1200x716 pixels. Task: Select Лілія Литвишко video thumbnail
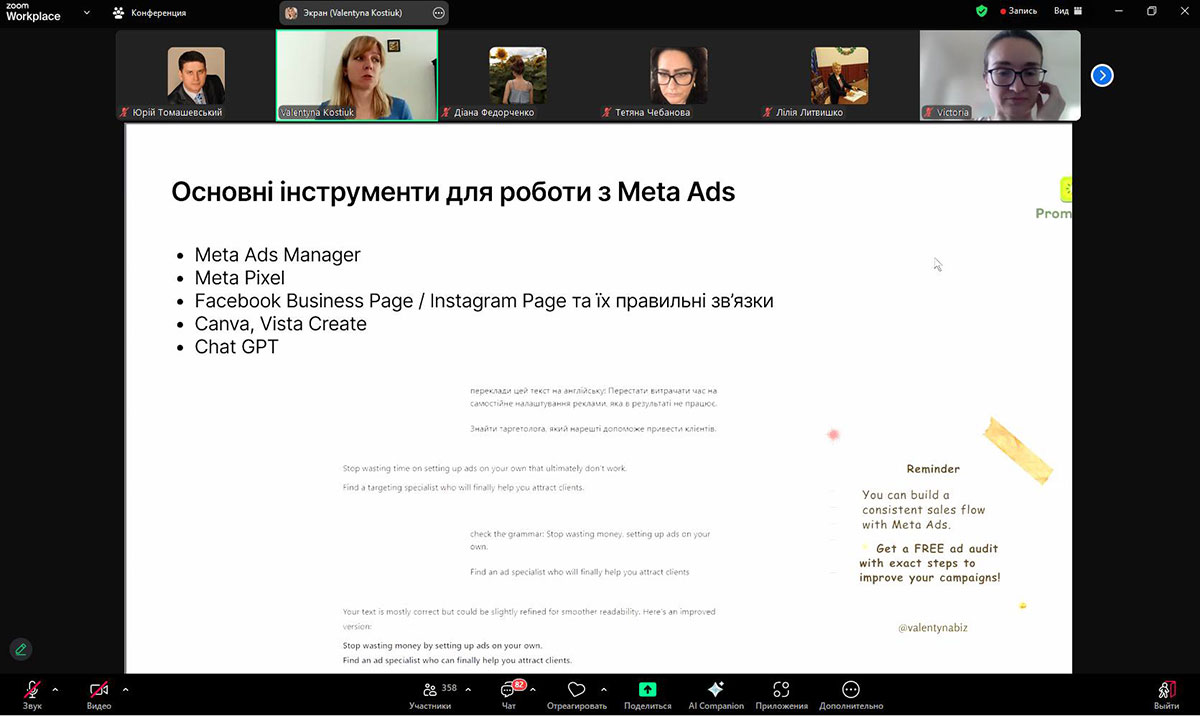tap(840, 76)
